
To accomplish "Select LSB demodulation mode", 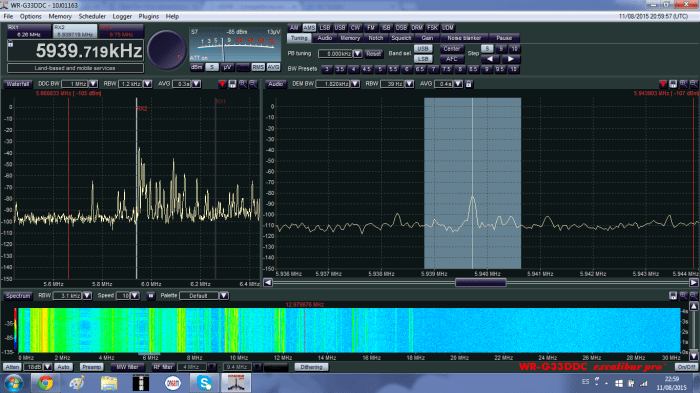I will (325, 28).
